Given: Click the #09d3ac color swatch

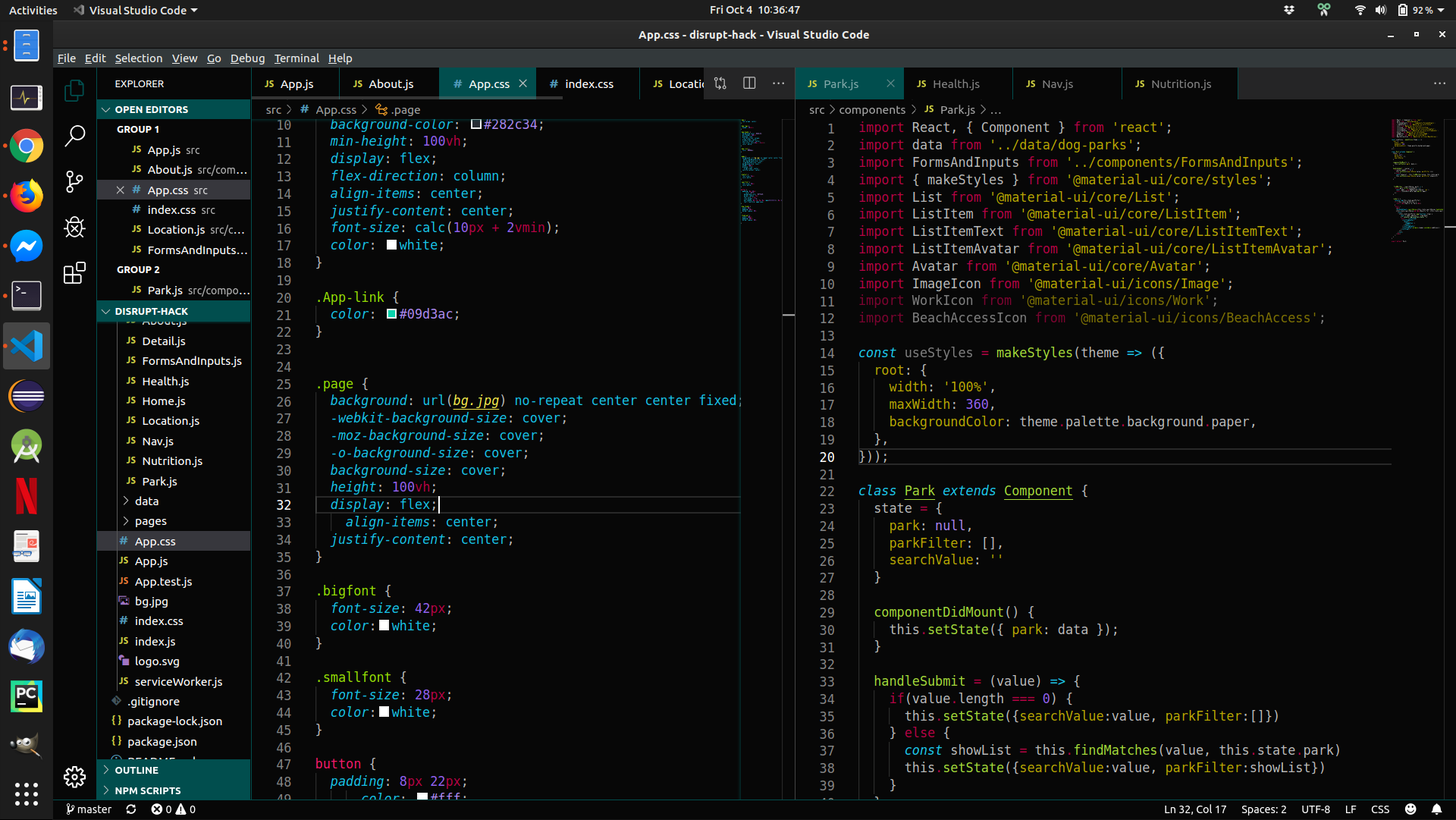Looking at the screenshot, I should click(392, 314).
